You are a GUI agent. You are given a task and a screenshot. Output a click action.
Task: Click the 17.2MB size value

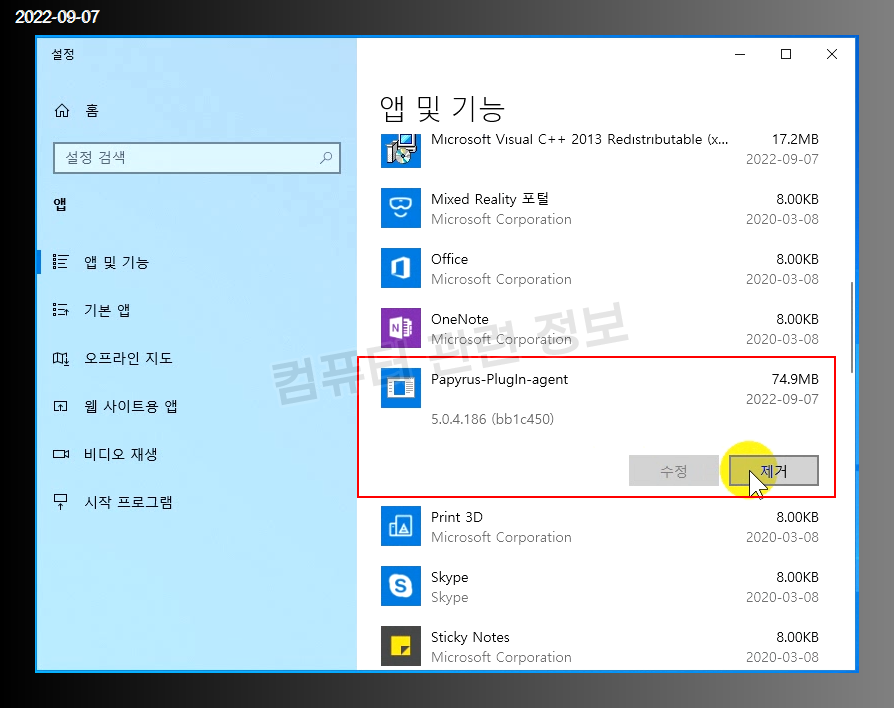(795, 140)
